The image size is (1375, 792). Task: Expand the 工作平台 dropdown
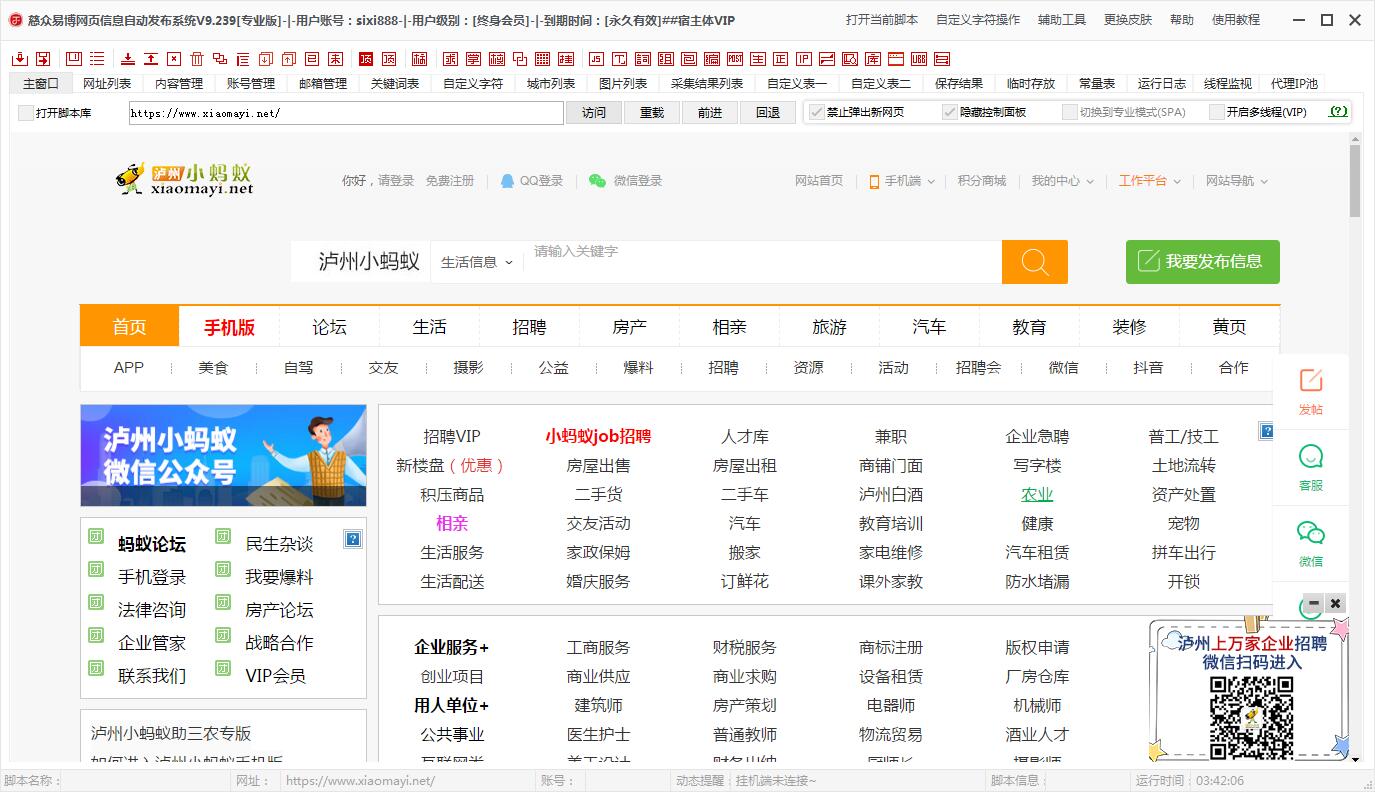[1150, 181]
